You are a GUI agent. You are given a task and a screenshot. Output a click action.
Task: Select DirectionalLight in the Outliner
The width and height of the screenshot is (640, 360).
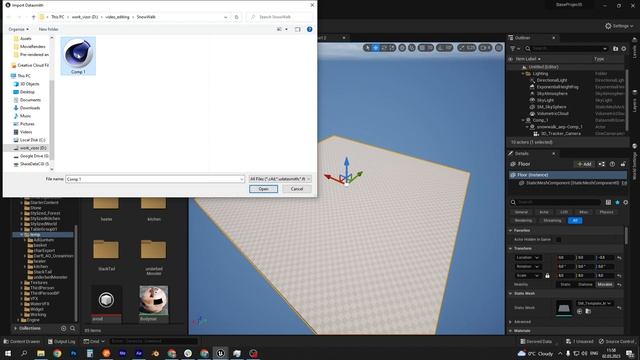pyautogui.click(x=552, y=80)
